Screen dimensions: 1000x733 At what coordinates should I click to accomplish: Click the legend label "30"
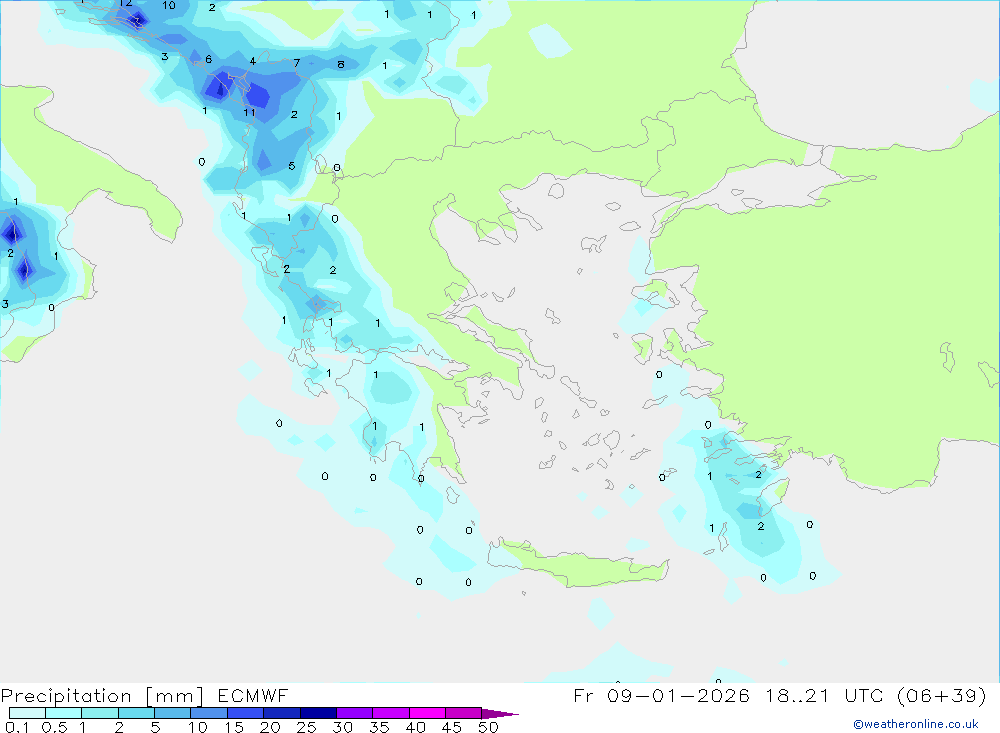point(342,727)
